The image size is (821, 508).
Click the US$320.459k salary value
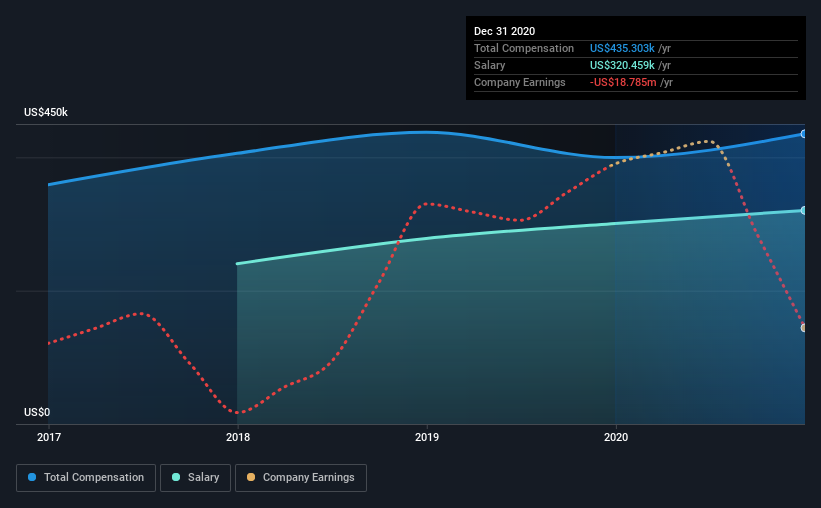[x=622, y=65]
